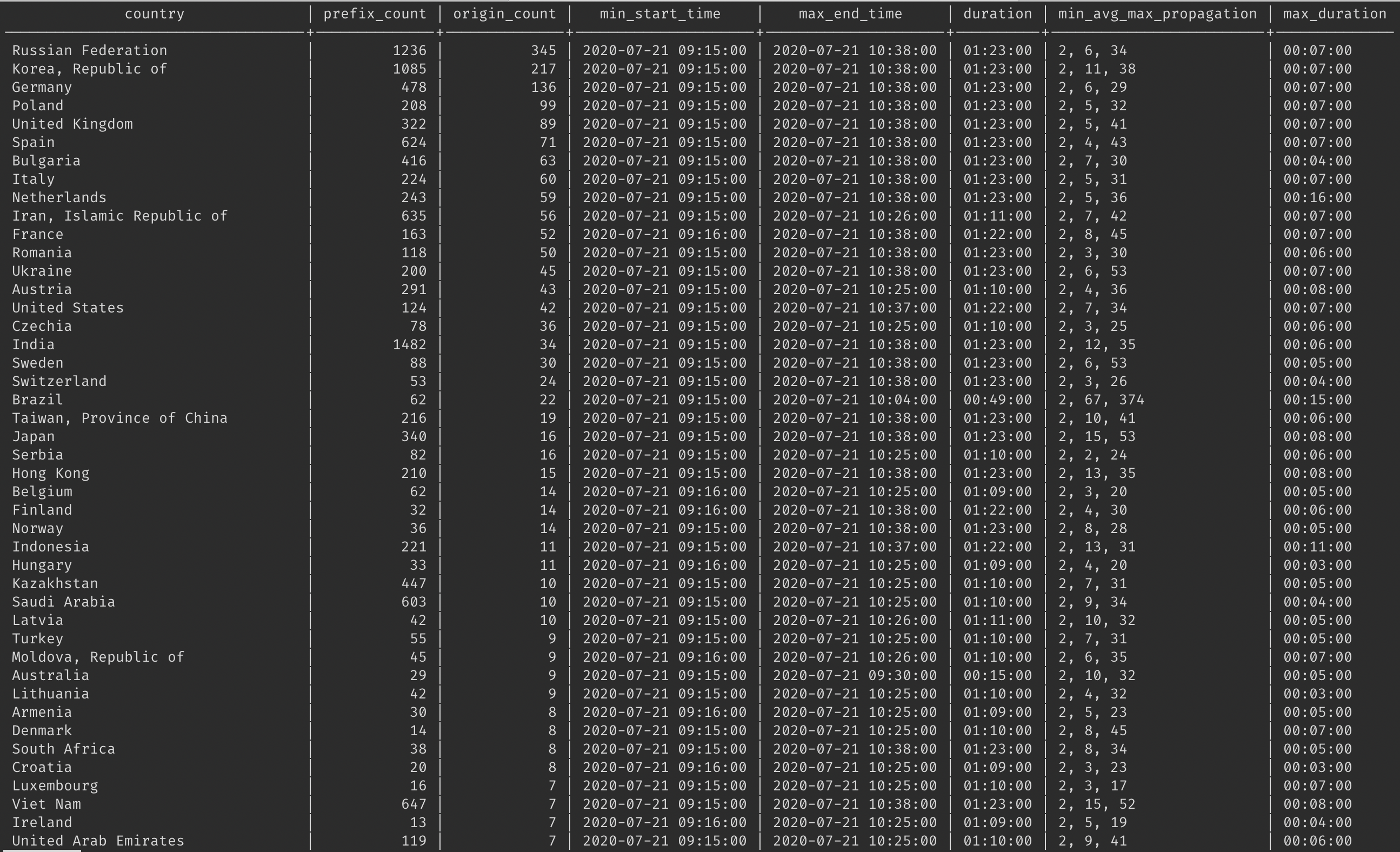This screenshot has width=1400, height=852.
Task: Click prefix count 291 for Austria
Action: pyautogui.click(x=414, y=289)
